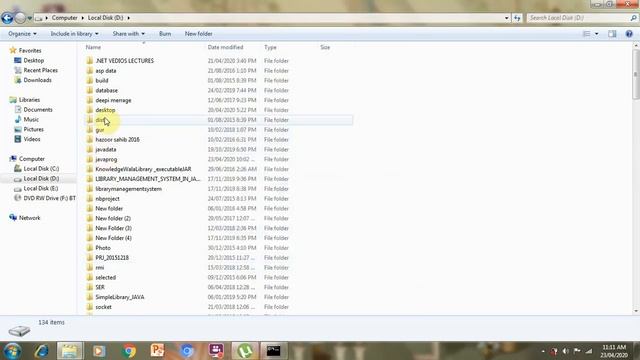Open the Documents library
This screenshot has height=360, width=640.
[x=38, y=110]
